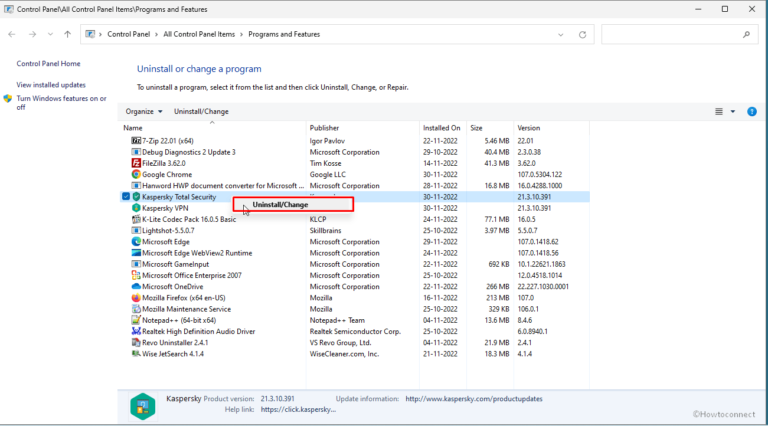Viewport: 768px width, 426px height.
Task: Click the Google Chrome icon
Action: pos(136,174)
